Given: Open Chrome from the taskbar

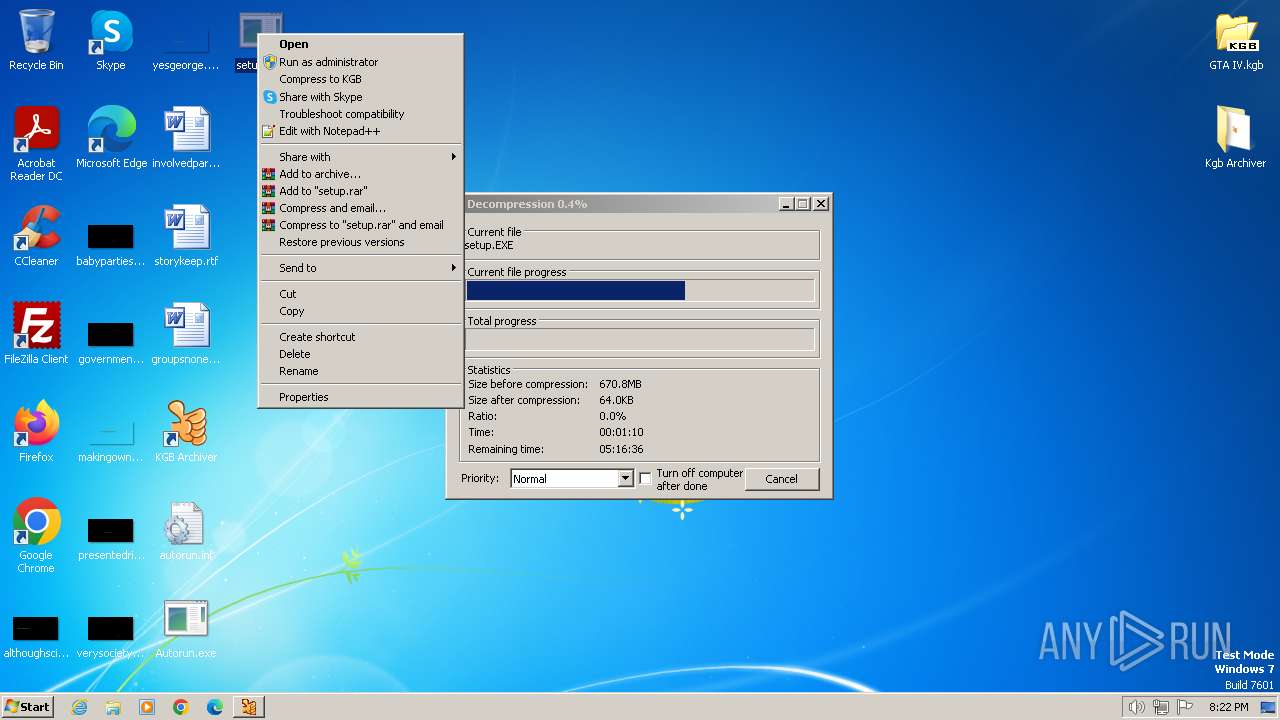Looking at the screenshot, I should [181, 707].
